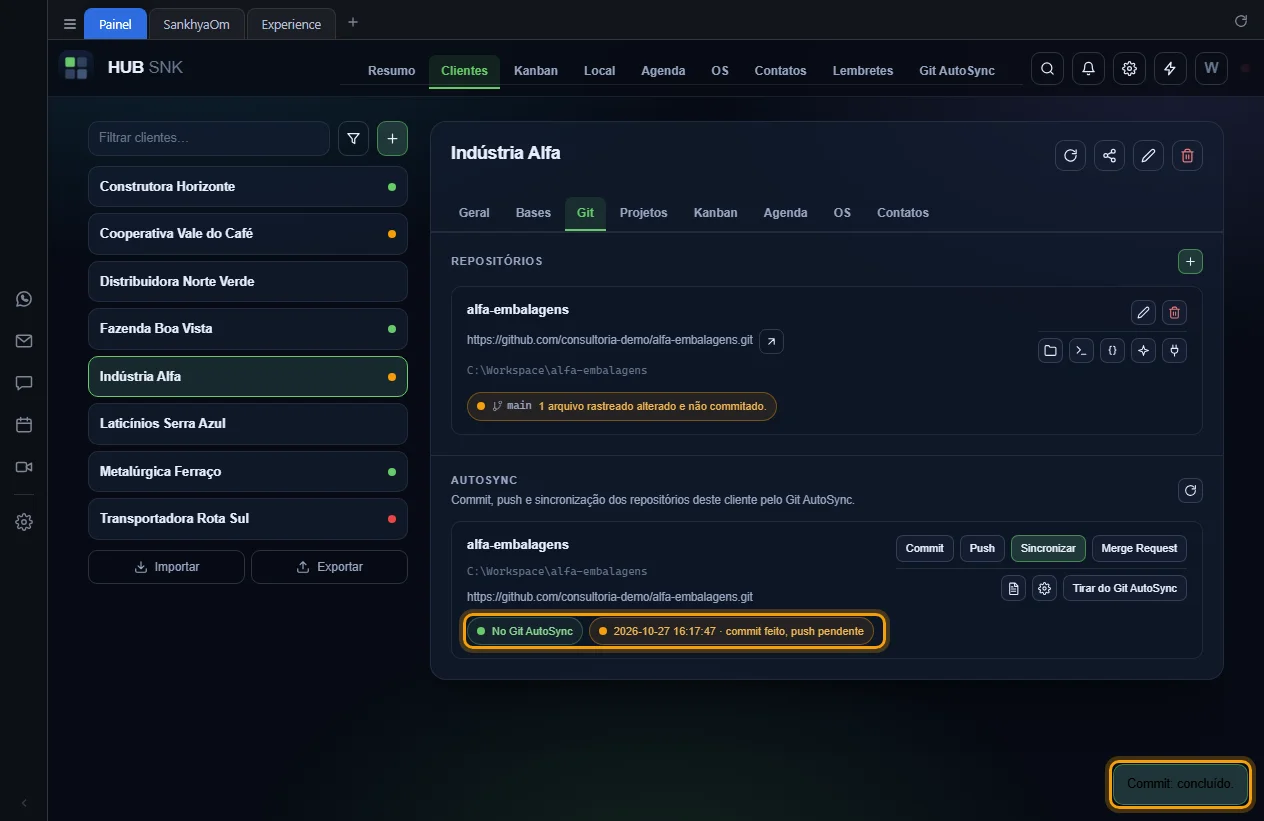Open the repository terminal icon

coord(1081,351)
